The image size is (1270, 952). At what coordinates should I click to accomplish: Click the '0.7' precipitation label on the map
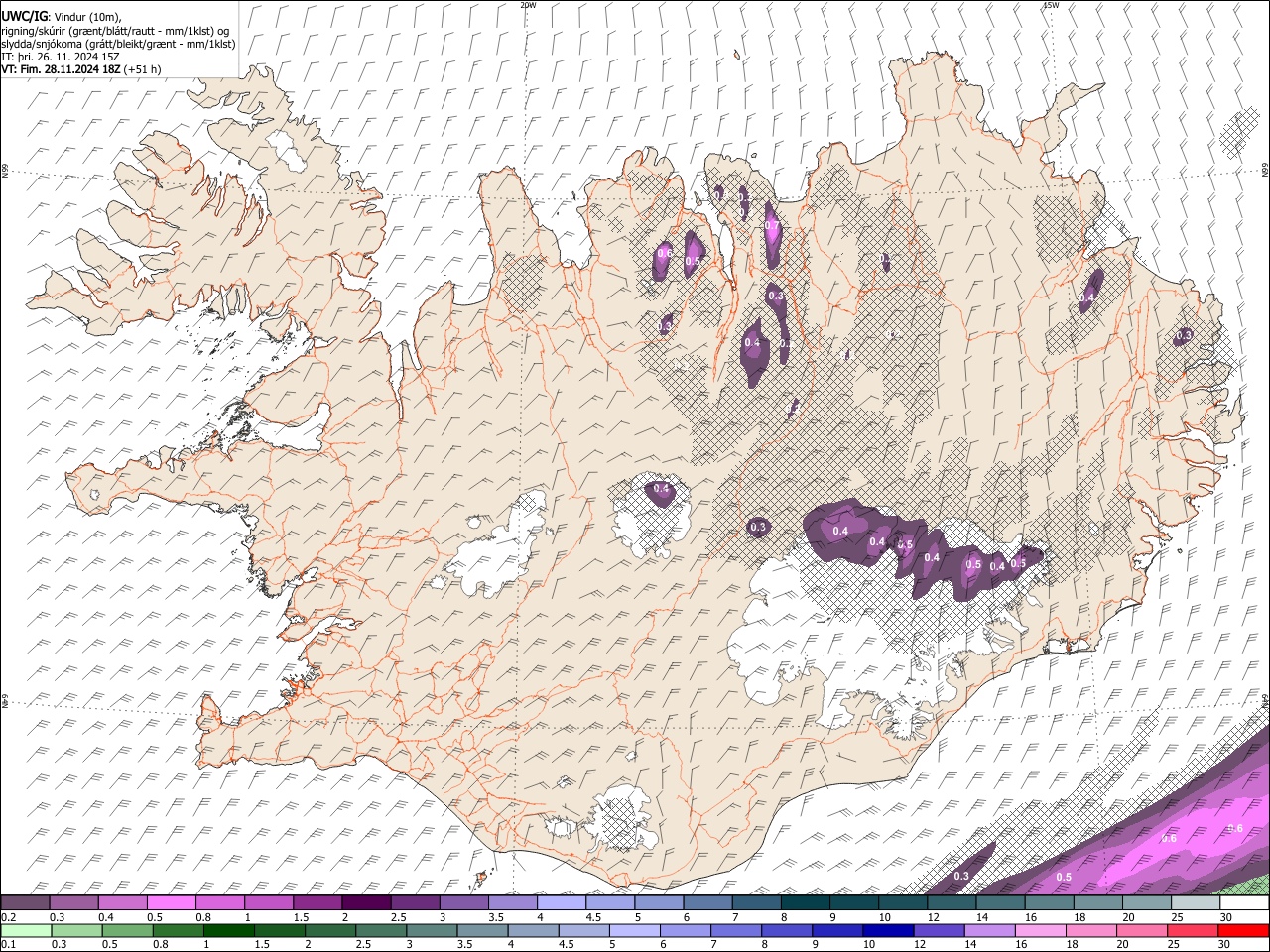pyautogui.click(x=772, y=226)
